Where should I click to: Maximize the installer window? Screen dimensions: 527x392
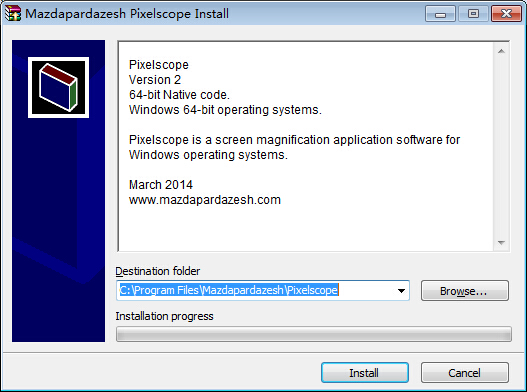click(473, 14)
